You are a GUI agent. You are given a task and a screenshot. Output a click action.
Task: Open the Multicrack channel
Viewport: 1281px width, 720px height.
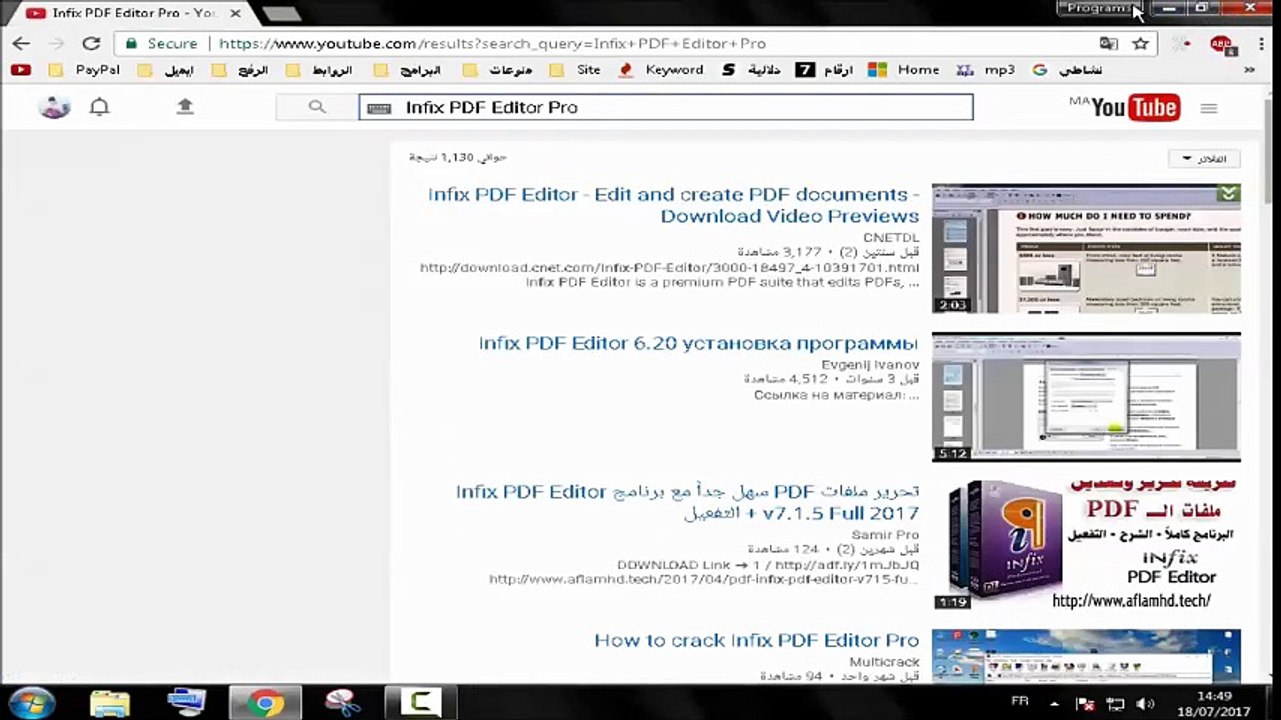(884, 662)
